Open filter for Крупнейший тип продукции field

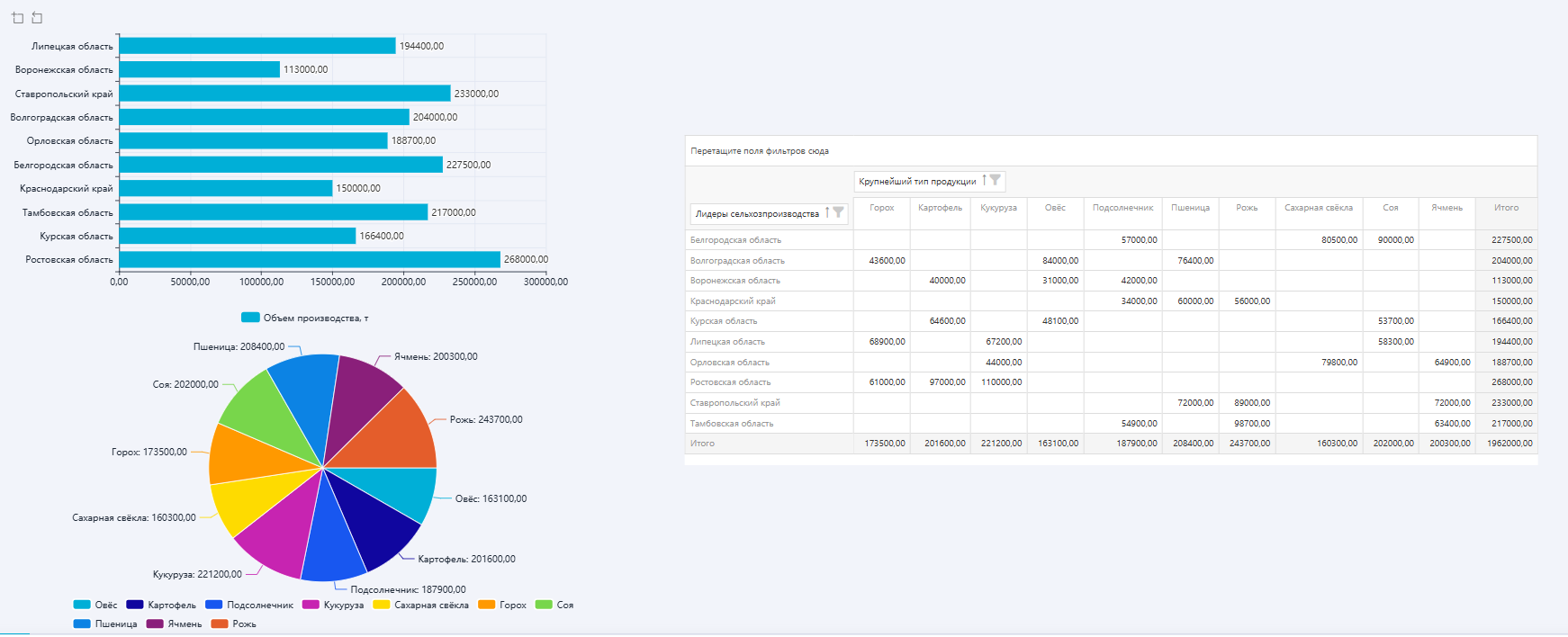point(995,181)
